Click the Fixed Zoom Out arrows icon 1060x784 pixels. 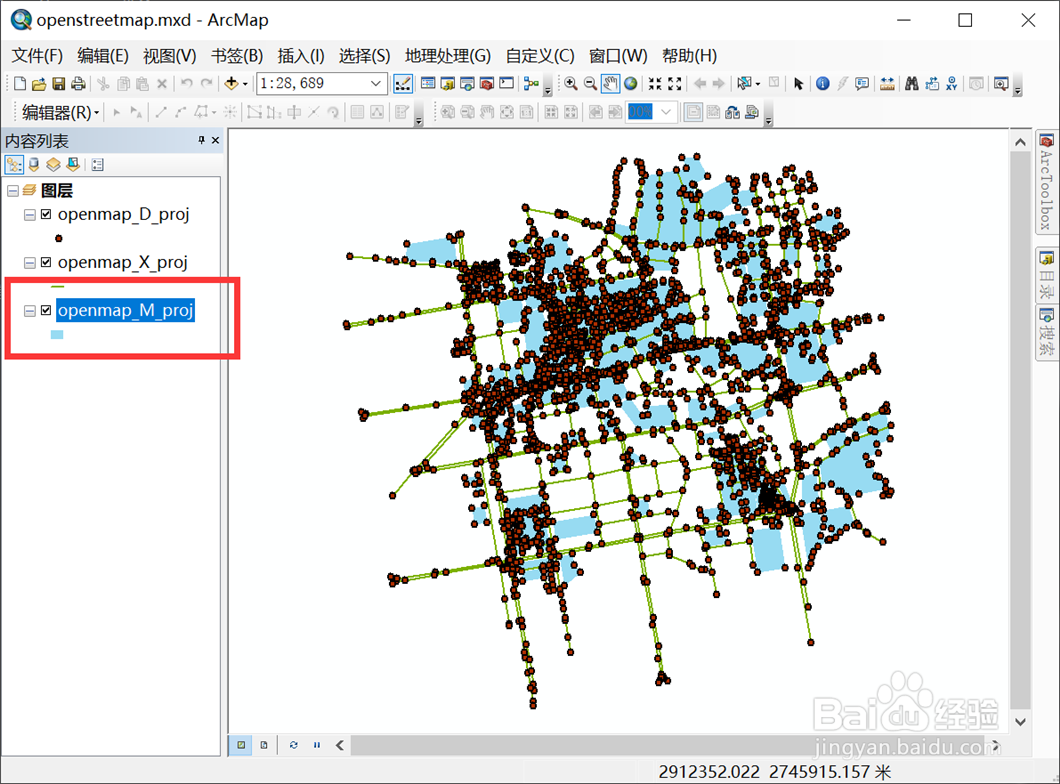(675, 83)
